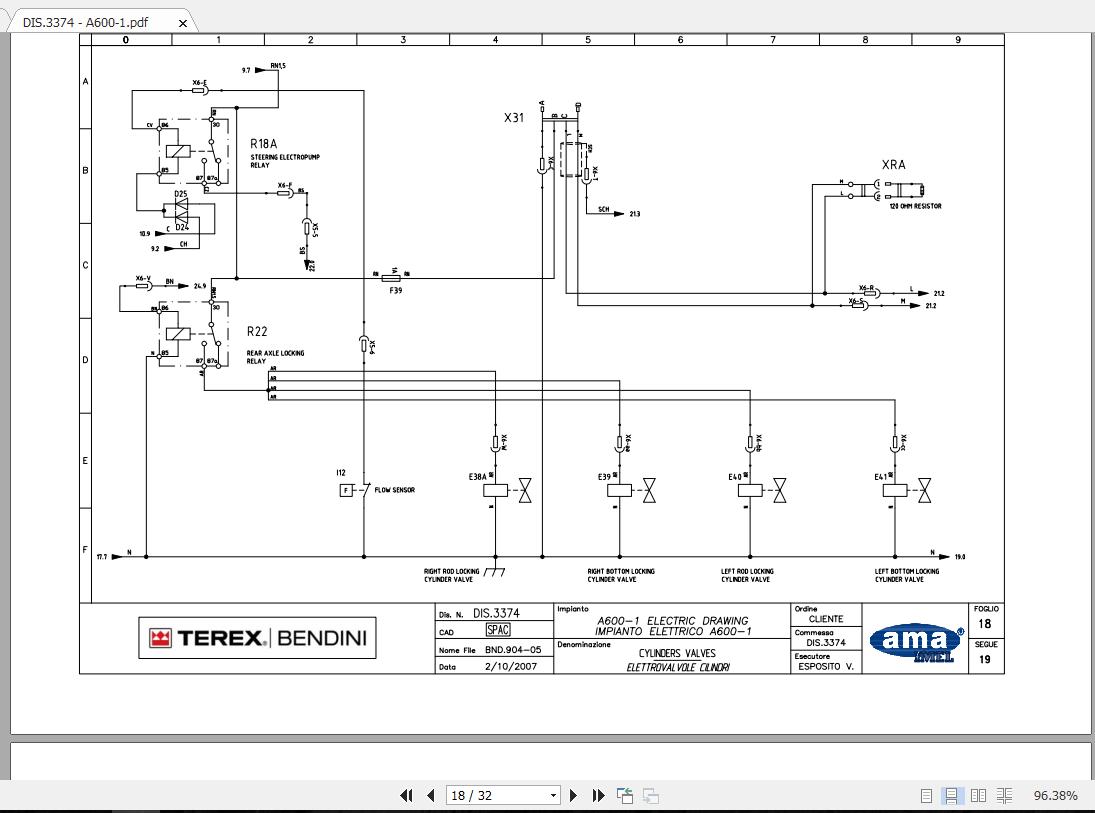Advance to the next page icon

573,795
